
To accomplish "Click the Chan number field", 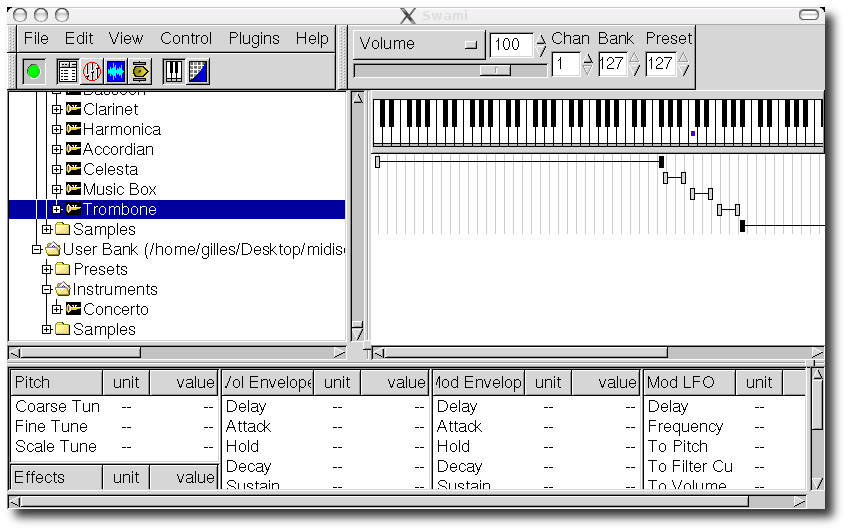I will pos(566,64).
